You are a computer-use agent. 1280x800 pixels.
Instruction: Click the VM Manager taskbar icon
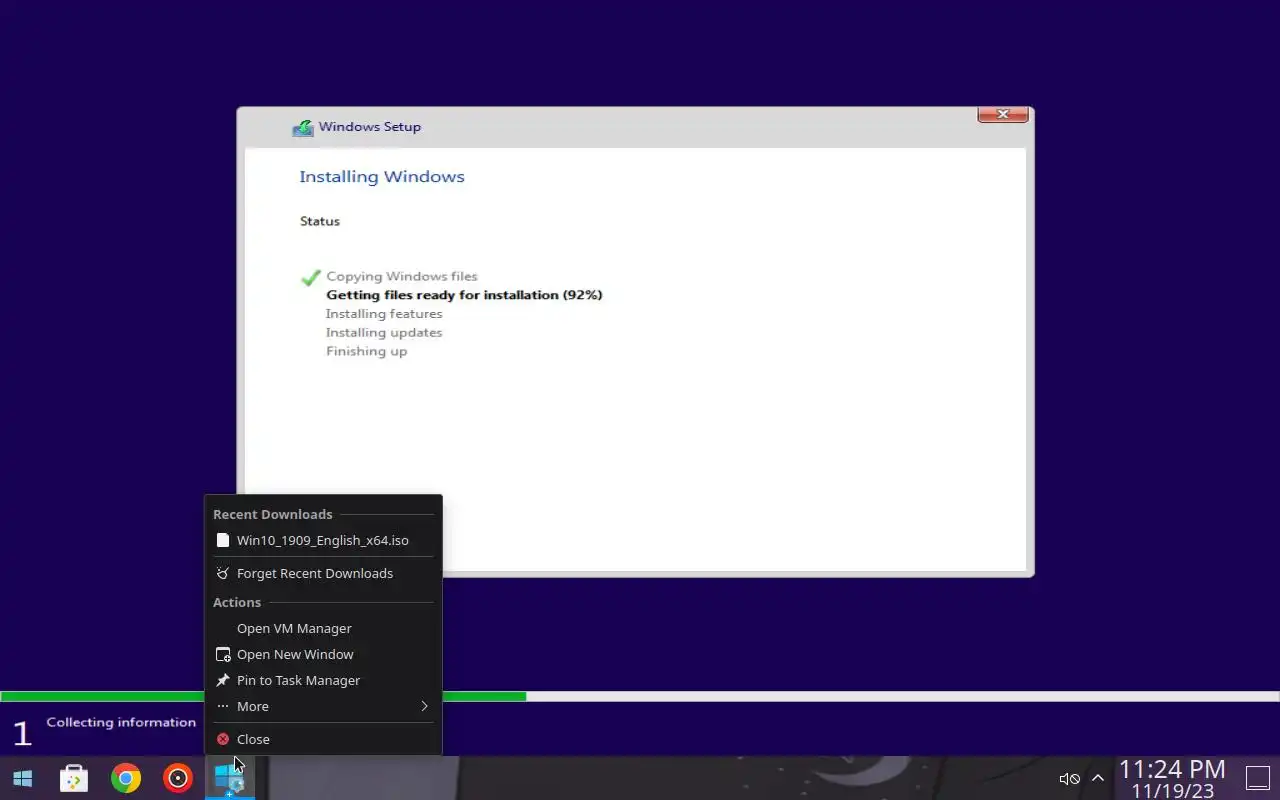pos(230,778)
